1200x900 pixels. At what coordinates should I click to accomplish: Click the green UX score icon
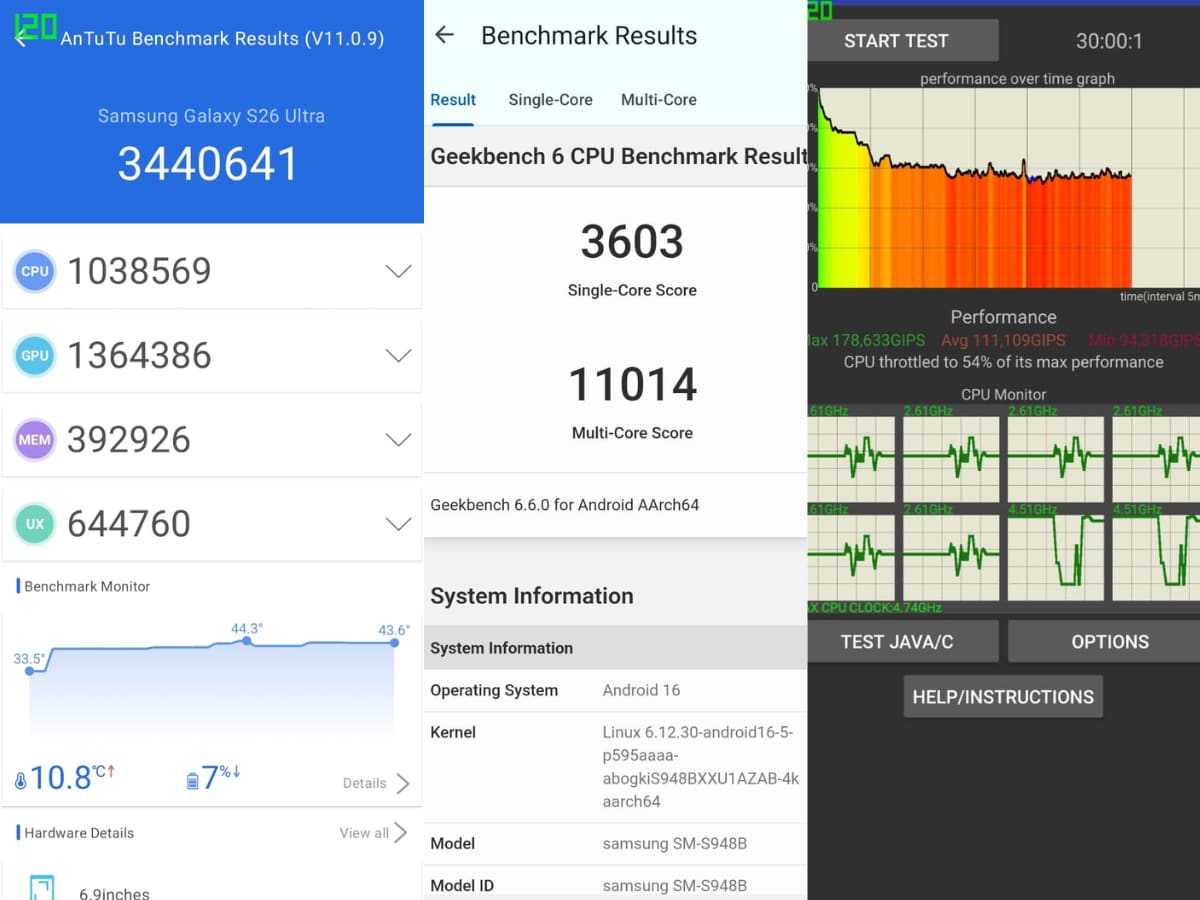pos(35,523)
